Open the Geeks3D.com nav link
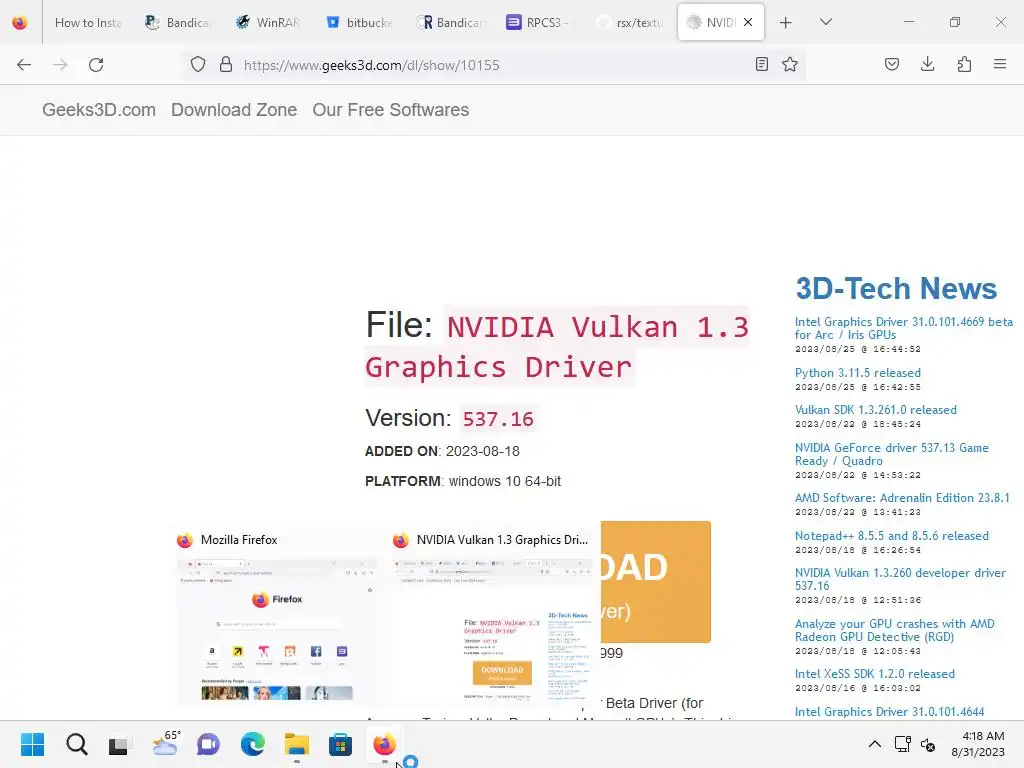Viewport: 1024px width, 768px height. tap(99, 110)
